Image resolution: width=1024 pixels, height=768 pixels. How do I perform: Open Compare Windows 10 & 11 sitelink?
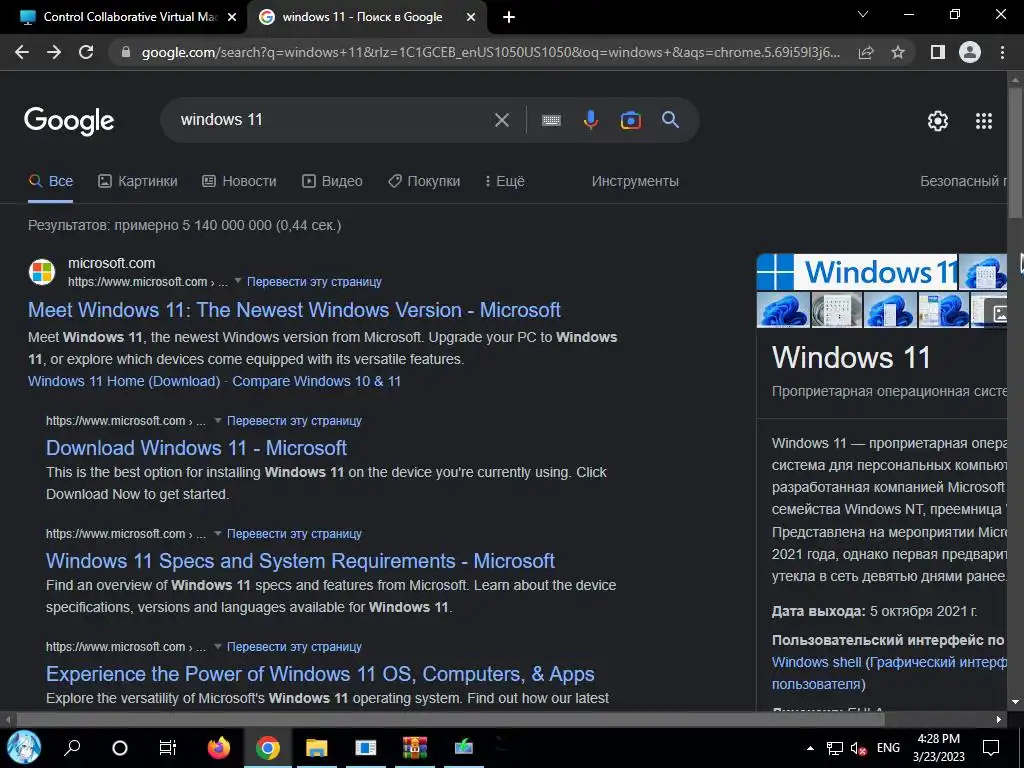tap(317, 381)
